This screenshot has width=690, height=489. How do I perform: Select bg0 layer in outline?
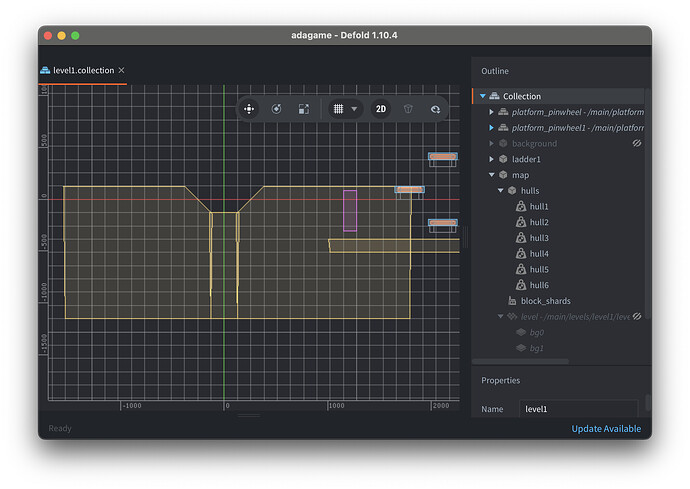point(537,333)
